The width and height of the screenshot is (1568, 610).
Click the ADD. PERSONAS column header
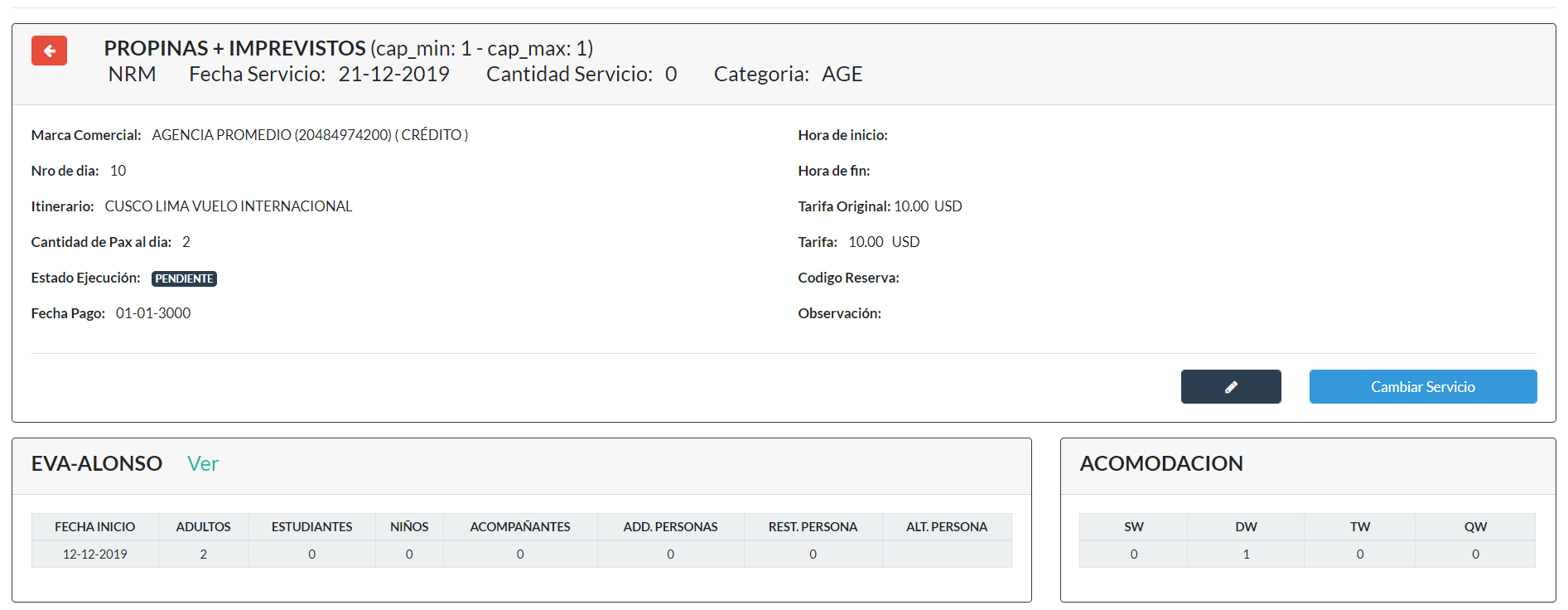pos(670,527)
